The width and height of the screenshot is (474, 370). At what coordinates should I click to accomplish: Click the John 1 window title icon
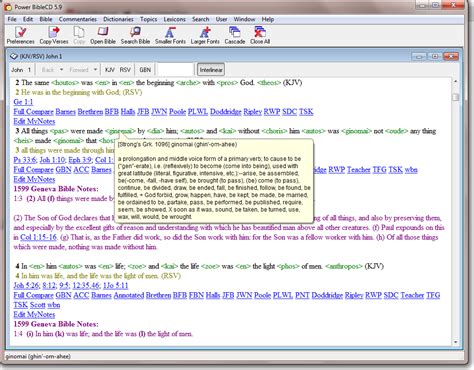(14, 56)
